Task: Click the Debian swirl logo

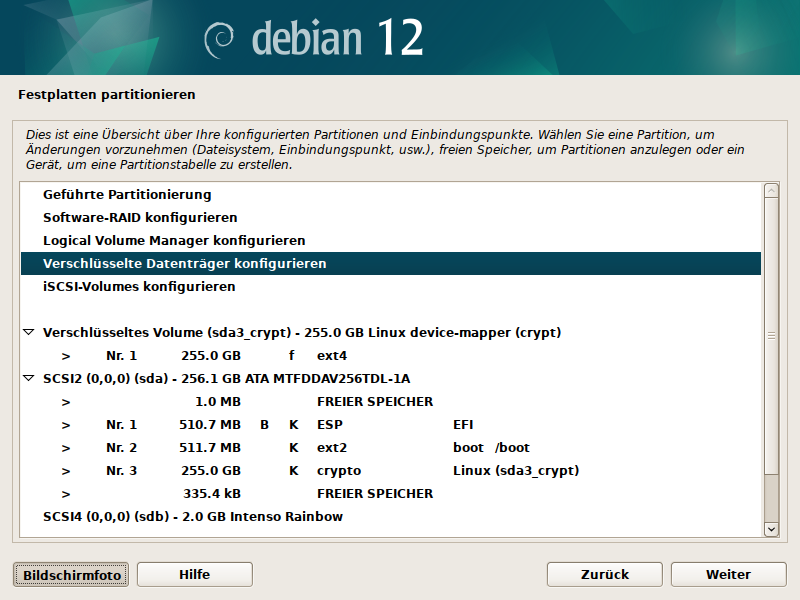Action: (x=219, y=38)
